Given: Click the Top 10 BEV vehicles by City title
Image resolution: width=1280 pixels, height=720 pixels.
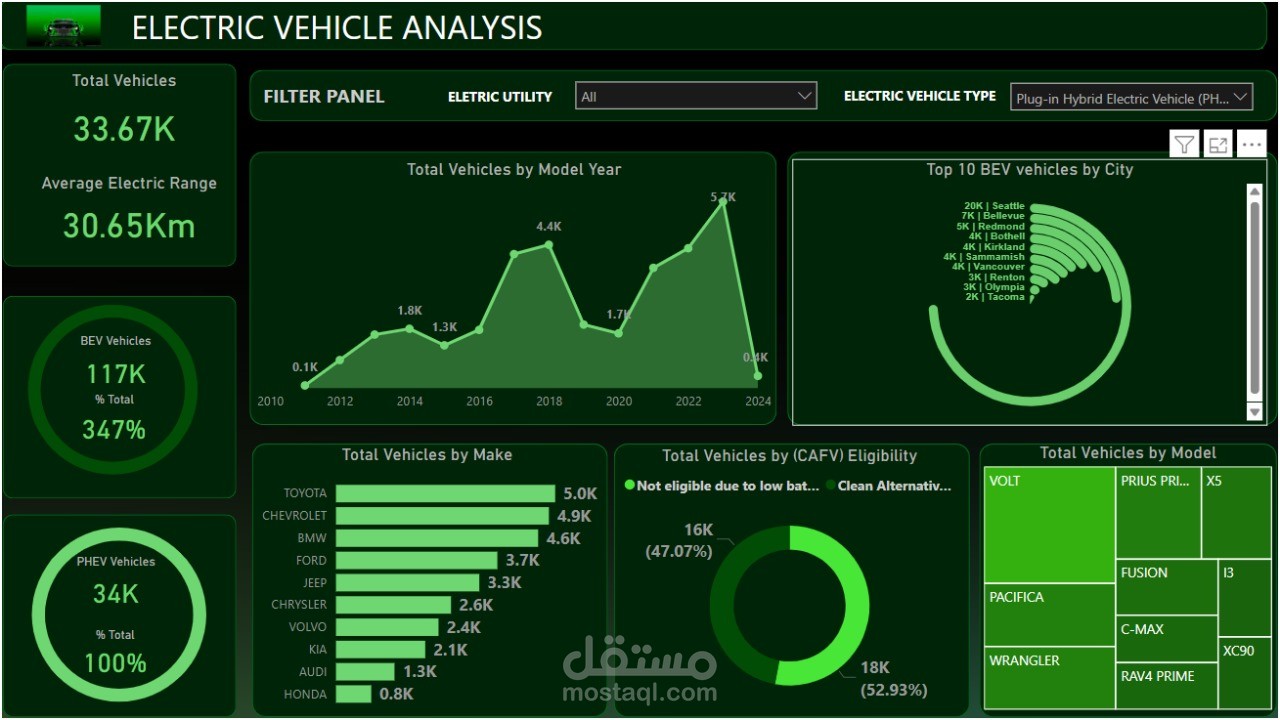Looking at the screenshot, I should pos(1030,170).
